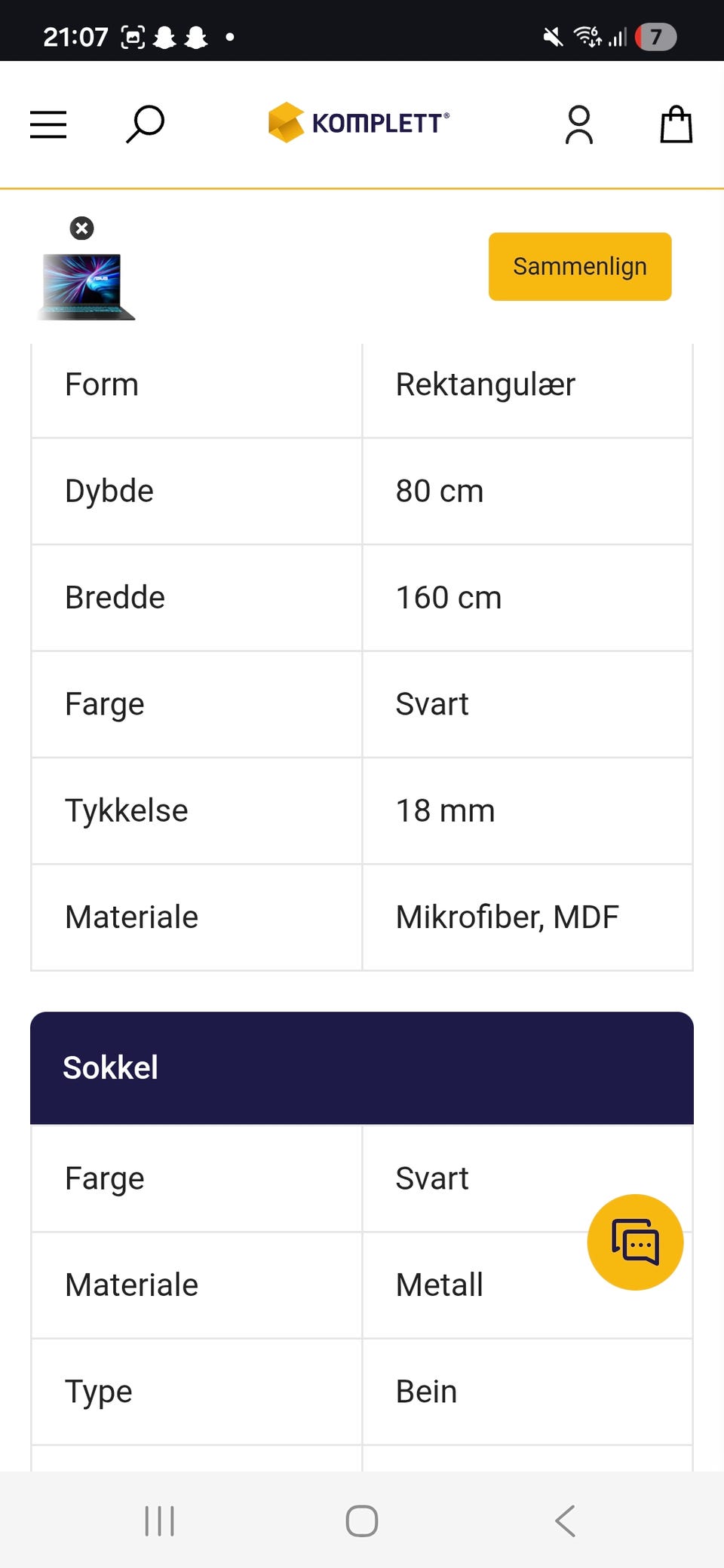Tap the Mikrofiber, MDF material value
Screen dimensions: 724x1568
pyautogui.click(x=507, y=917)
